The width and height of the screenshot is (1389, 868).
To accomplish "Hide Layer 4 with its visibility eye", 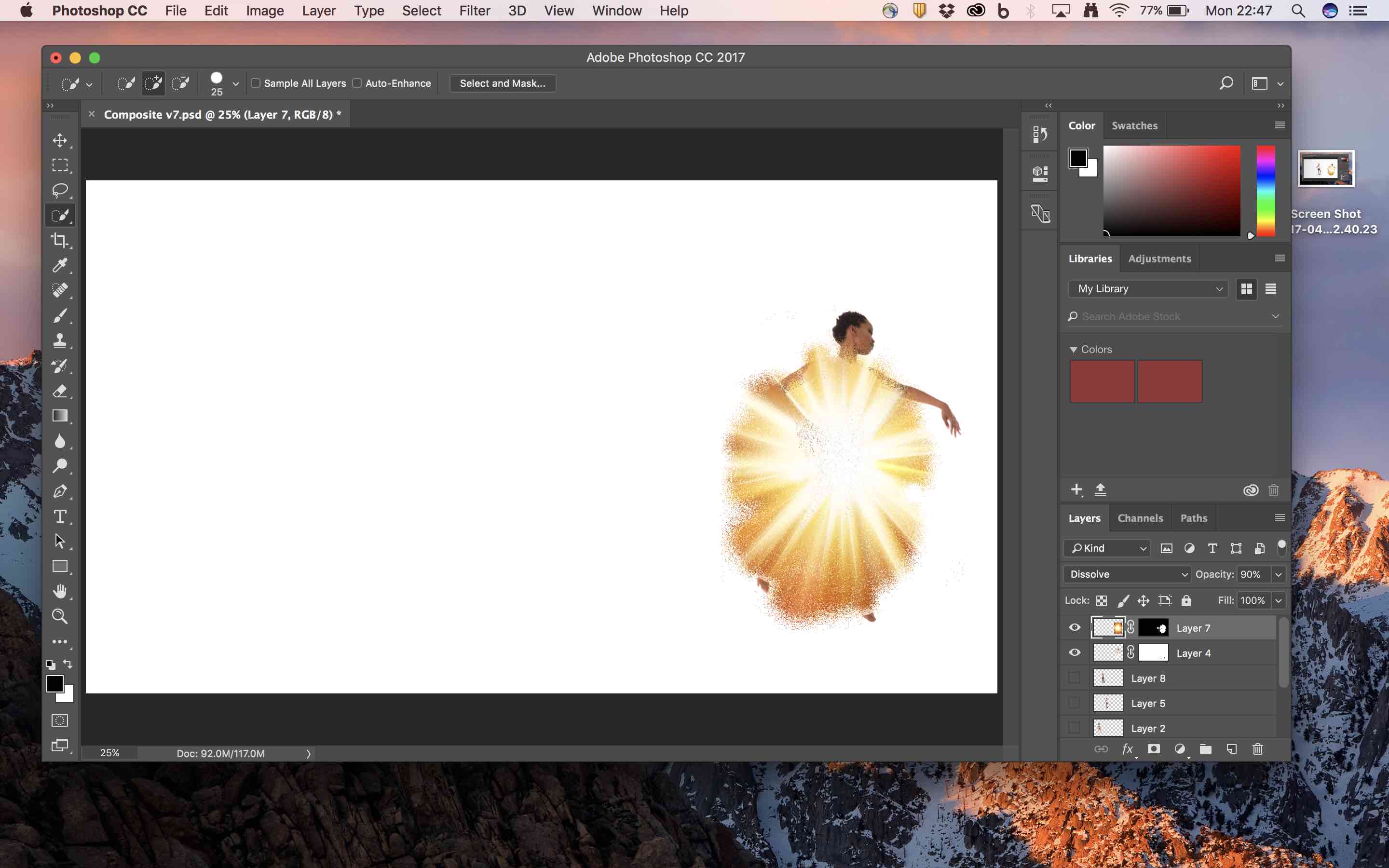I will 1074,652.
